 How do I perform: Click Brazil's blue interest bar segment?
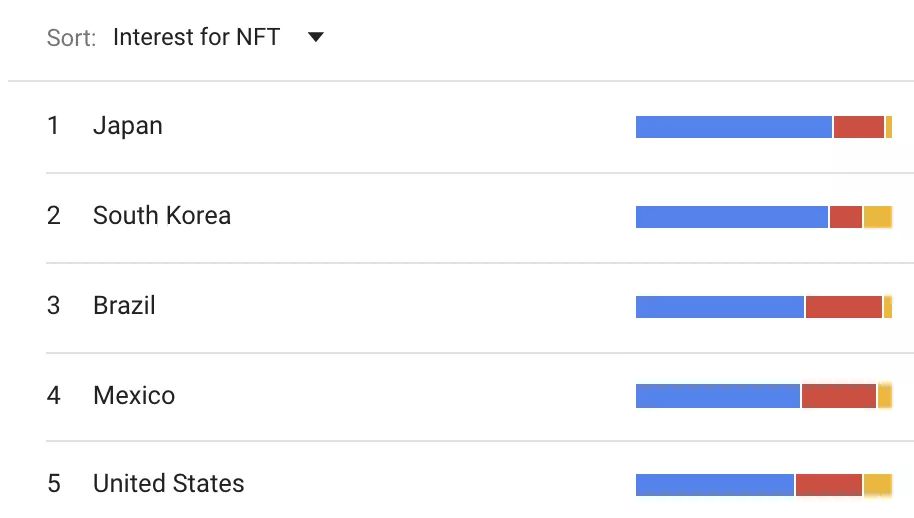(x=720, y=307)
